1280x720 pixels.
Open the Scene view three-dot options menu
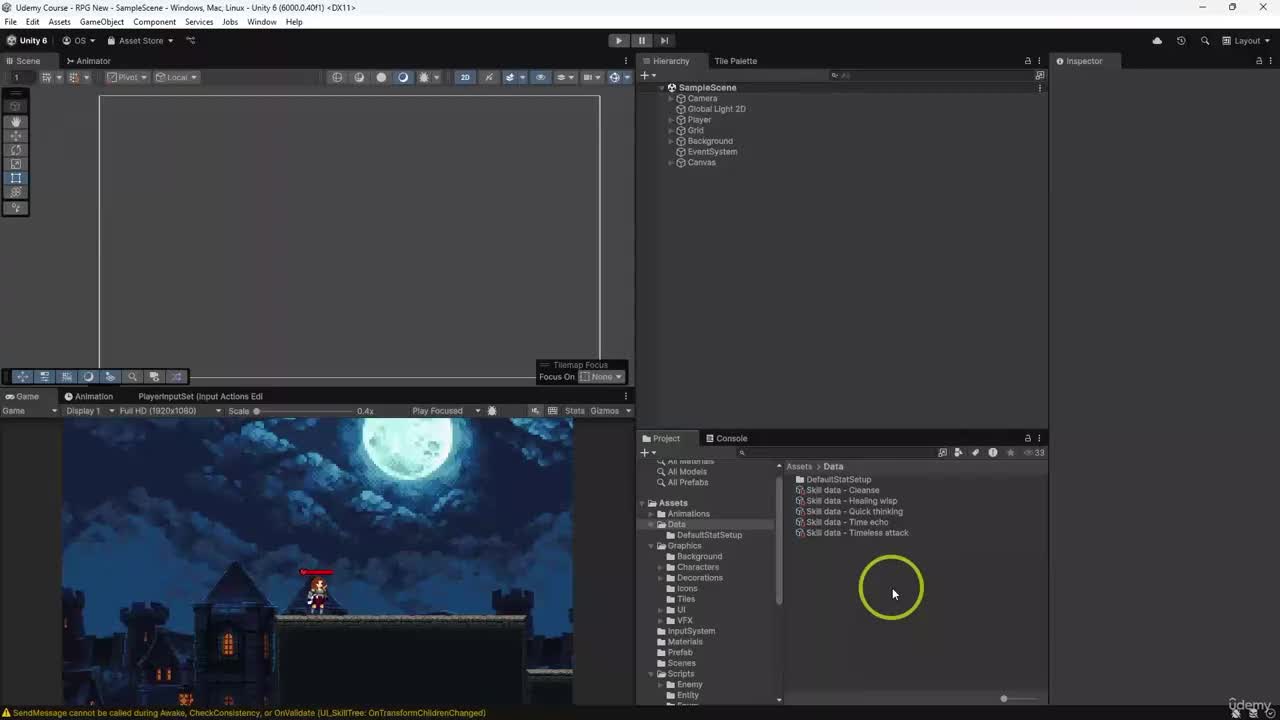pos(626,61)
